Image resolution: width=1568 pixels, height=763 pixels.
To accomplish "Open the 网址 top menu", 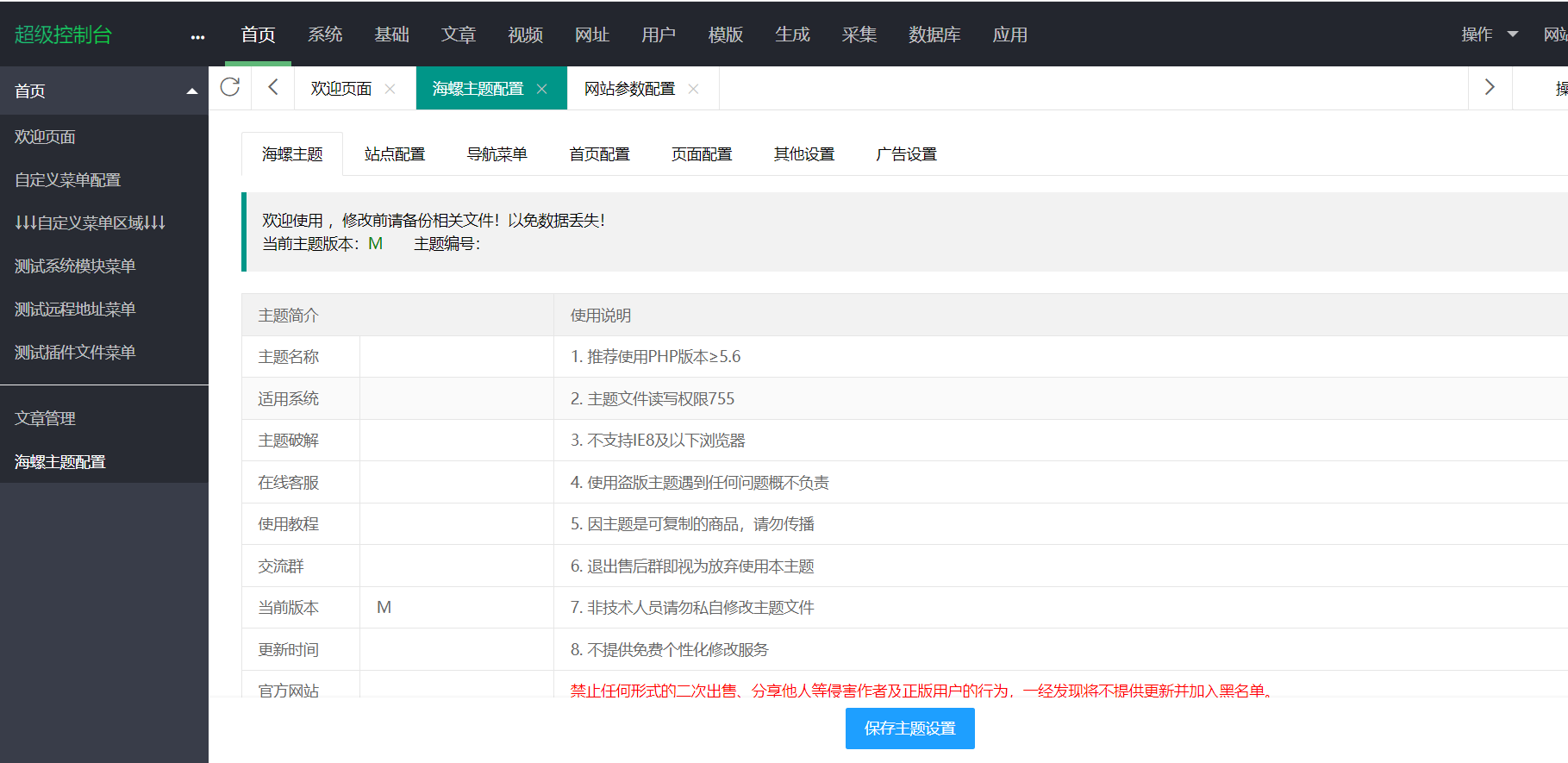I will (x=592, y=34).
